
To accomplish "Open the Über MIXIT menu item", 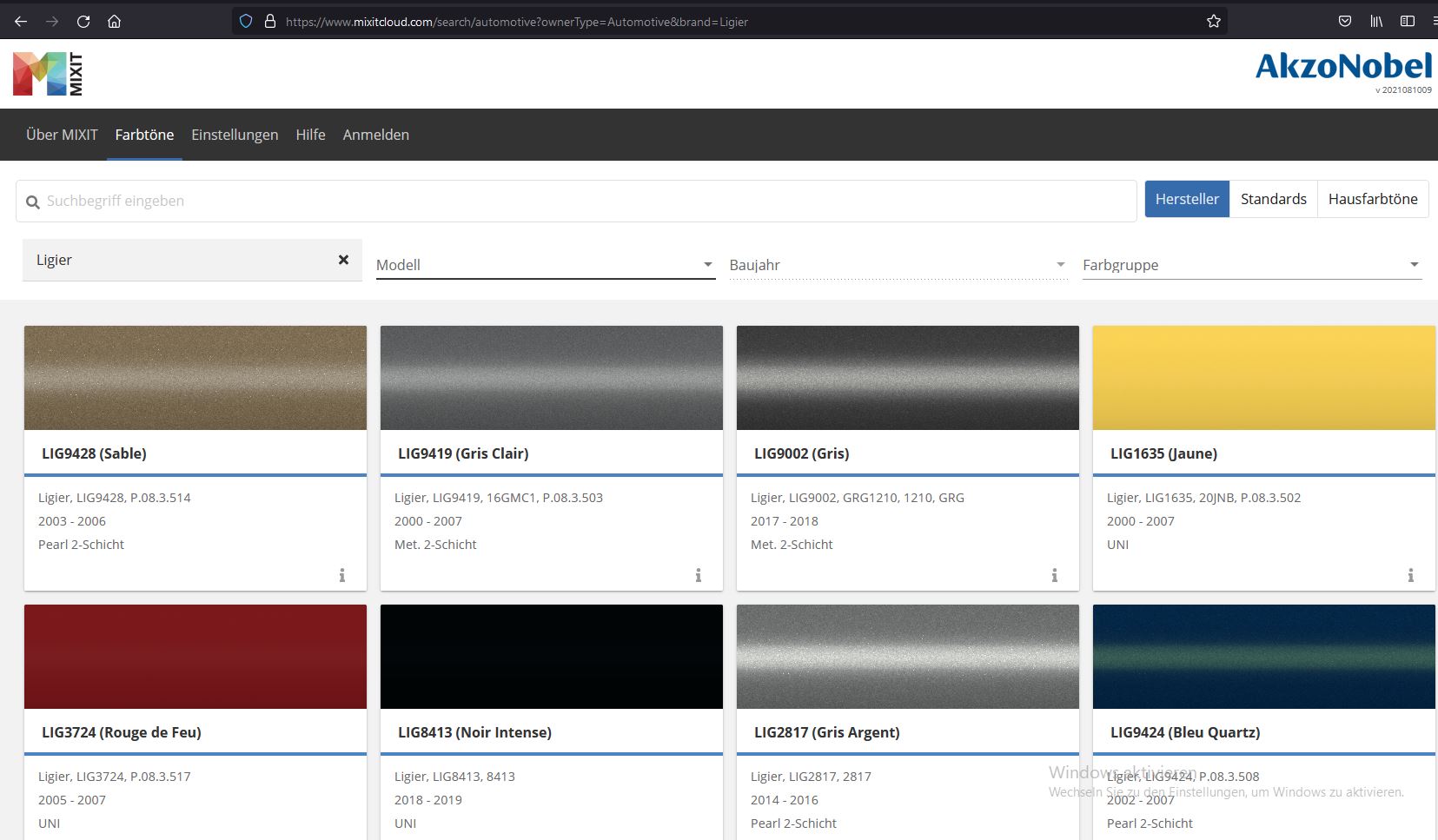I will (62, 135).
